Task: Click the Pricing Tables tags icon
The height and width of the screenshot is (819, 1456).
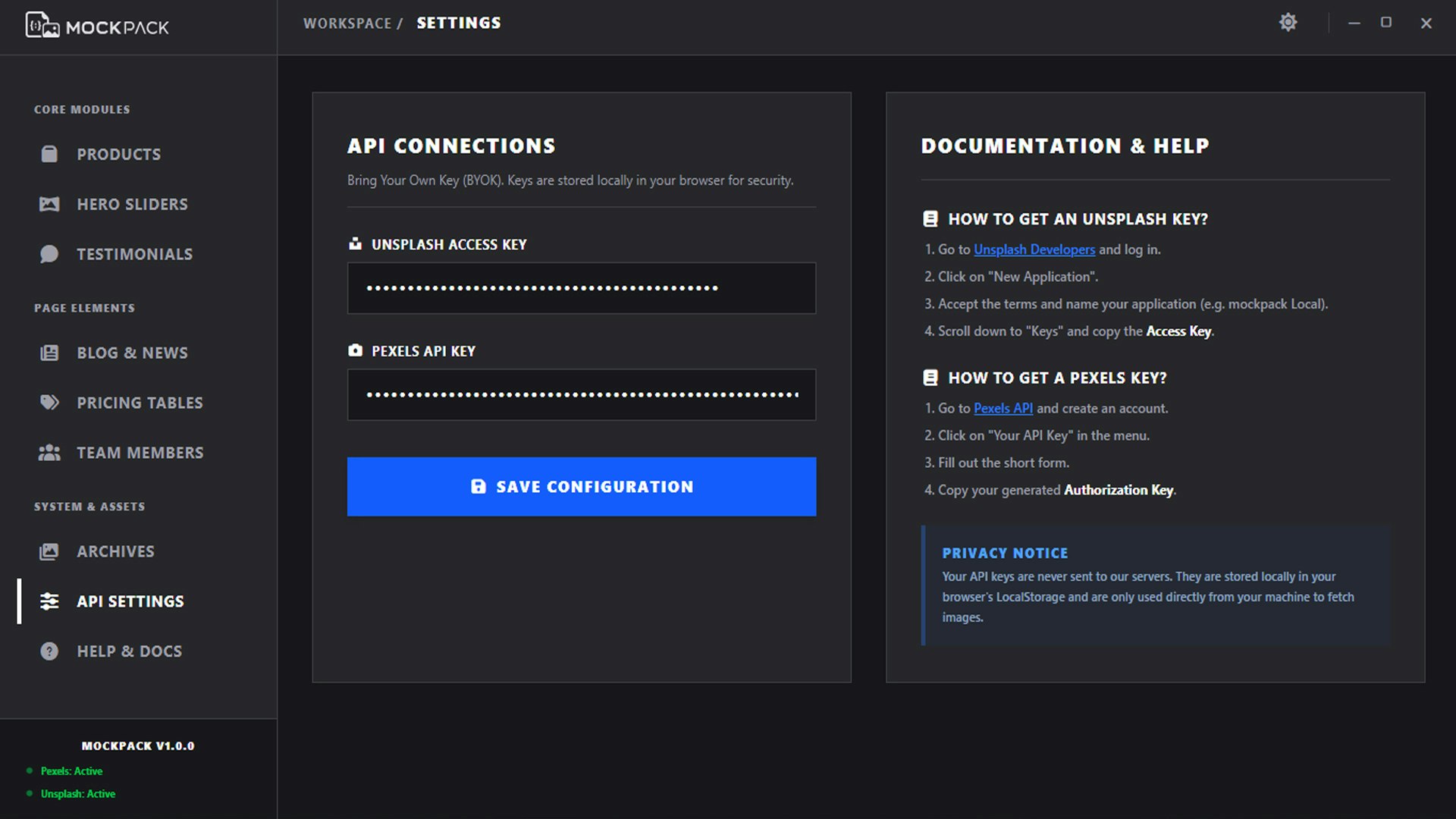Action: point(49,403)
